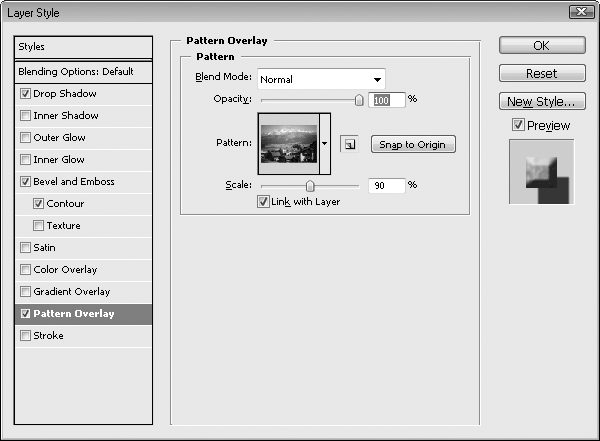
Task: Click the Opacity slider handle
Action: click(359, 100)
